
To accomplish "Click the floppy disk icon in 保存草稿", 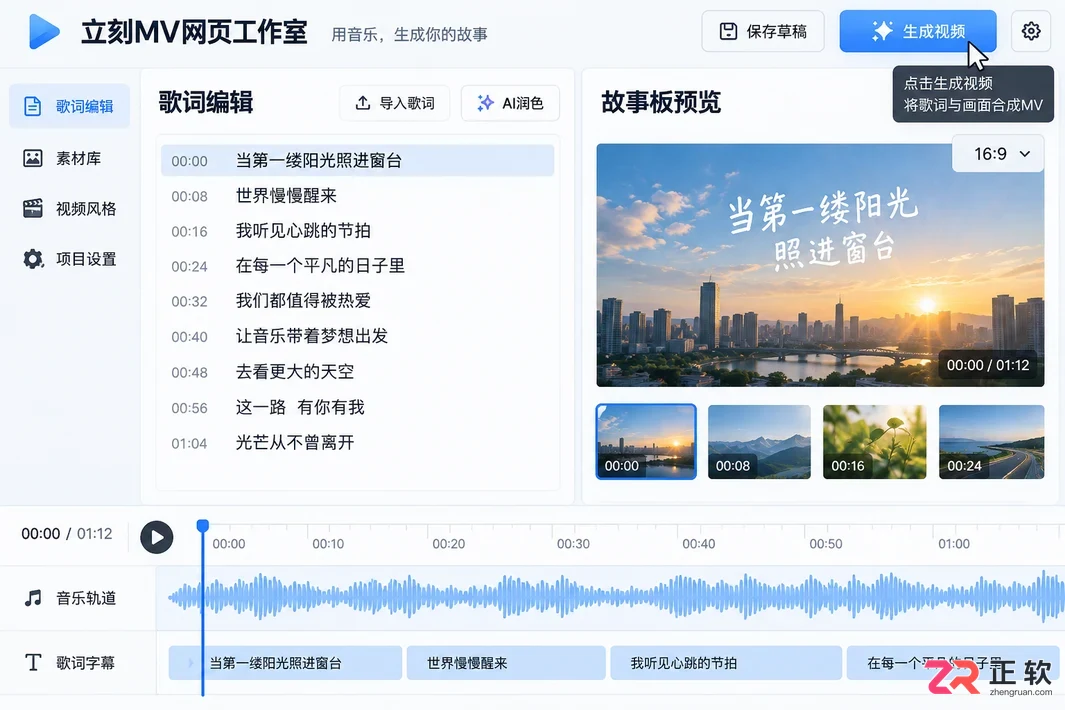I will click(728, 31).
